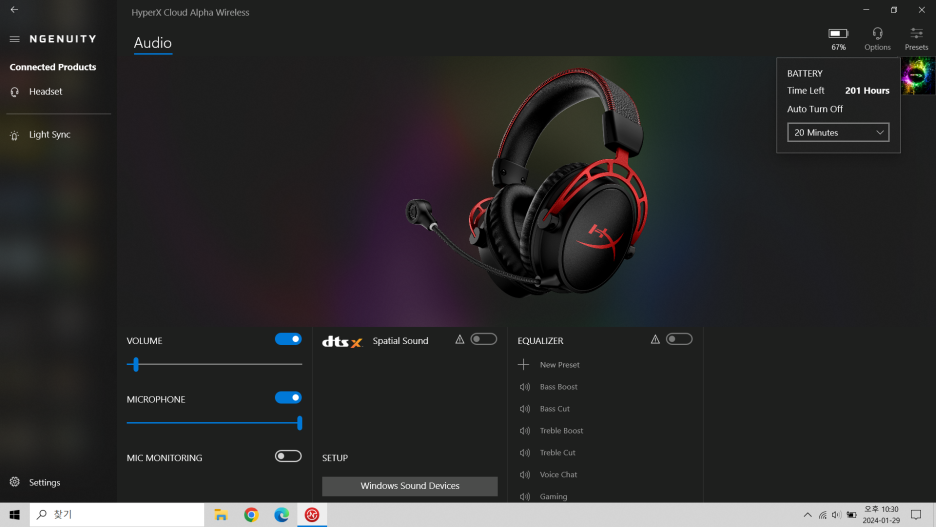Click the speaker icon beside Gaming
Viewport: 936px width, 527px height.
[525, 497]
